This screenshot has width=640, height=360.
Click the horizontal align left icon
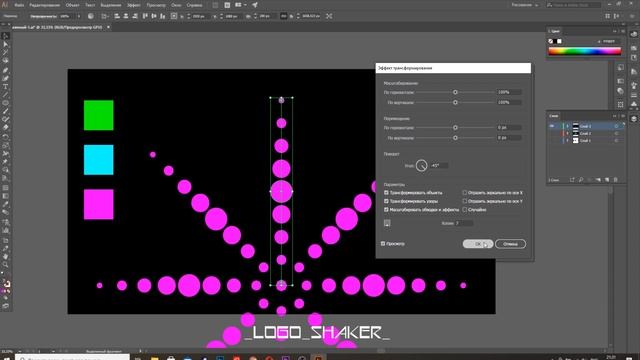click(117, 16)
